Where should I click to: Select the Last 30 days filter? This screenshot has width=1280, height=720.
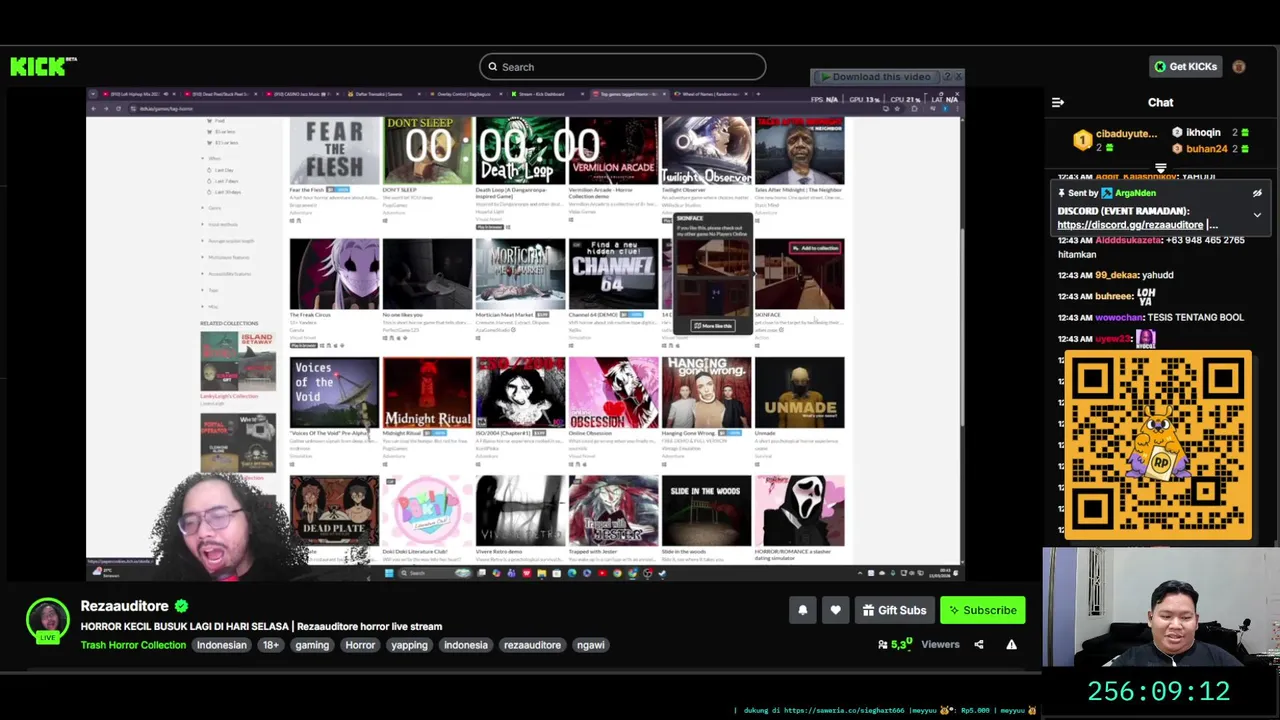227,192
